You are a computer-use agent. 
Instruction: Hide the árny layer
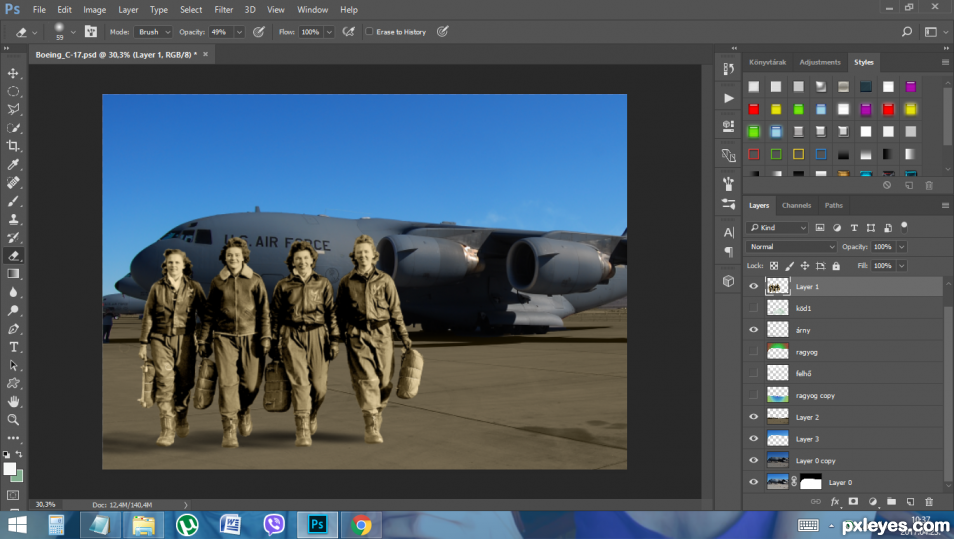tap(753, 330)
